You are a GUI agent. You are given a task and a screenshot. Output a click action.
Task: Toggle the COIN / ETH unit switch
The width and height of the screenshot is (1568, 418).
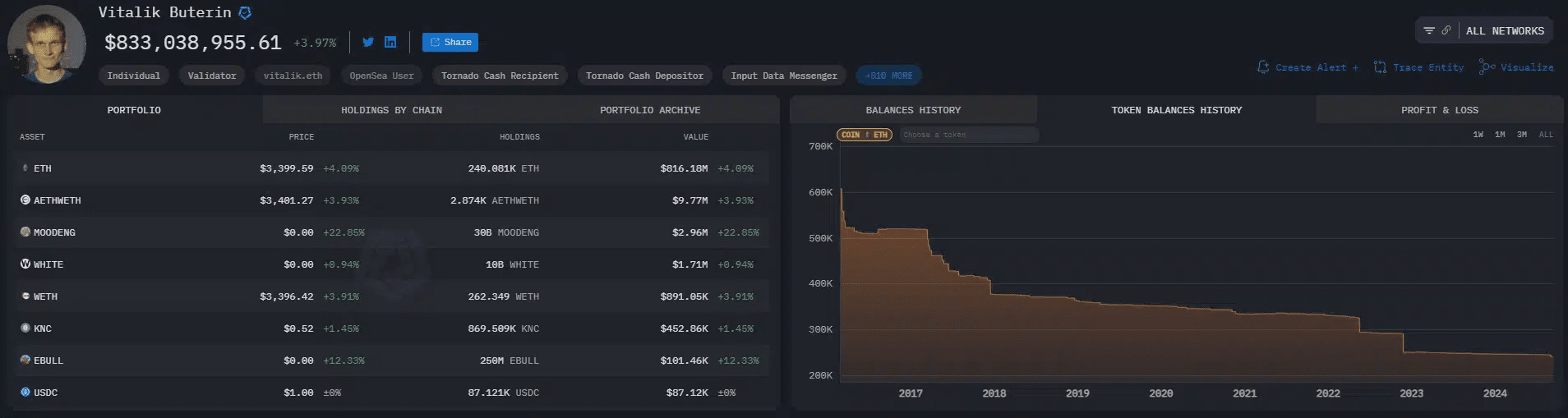[865, 135]
